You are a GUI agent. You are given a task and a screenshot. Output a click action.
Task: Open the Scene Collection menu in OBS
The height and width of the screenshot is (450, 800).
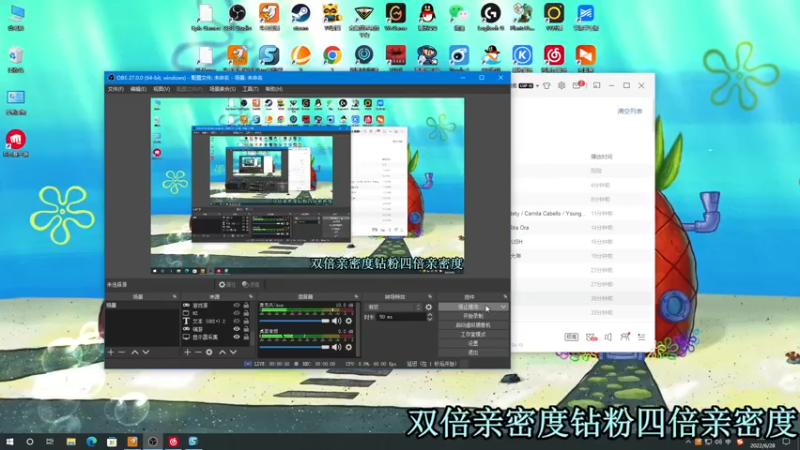click(x=222, y=89)
